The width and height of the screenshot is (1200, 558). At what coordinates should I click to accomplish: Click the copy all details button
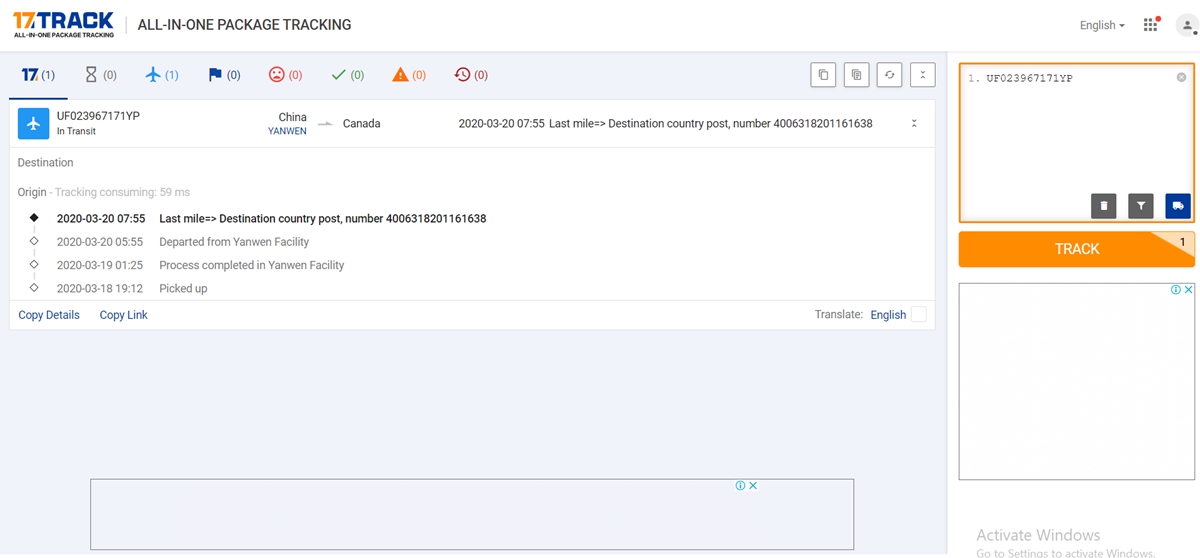coord(856,75)
